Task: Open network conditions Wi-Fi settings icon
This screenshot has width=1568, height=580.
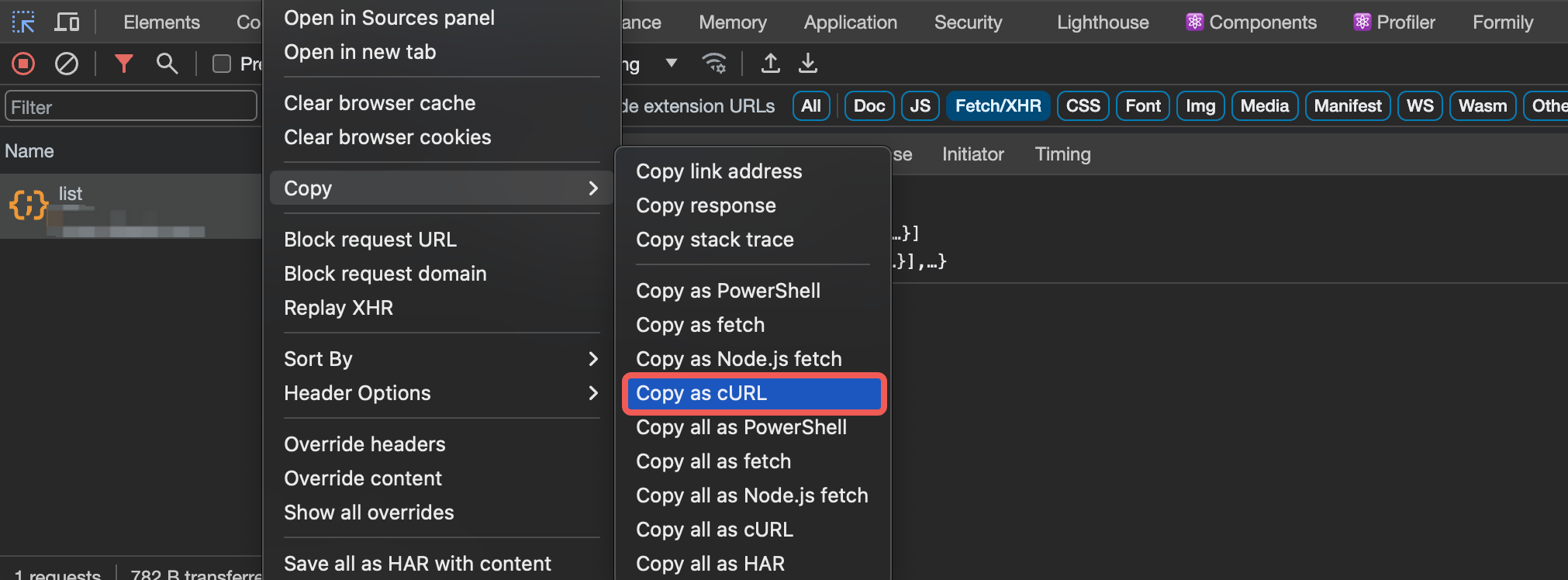Action: coord(714,63)
